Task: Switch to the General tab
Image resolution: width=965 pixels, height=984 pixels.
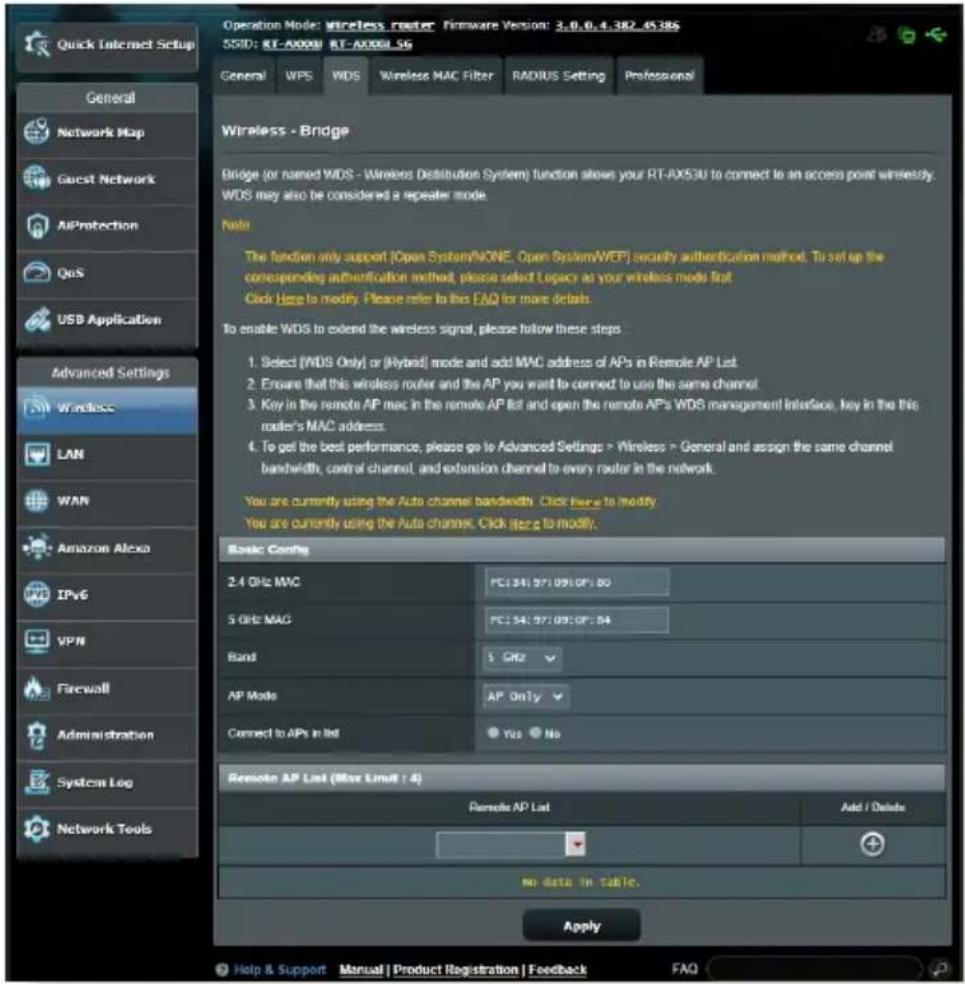Action: click(243, 76)
